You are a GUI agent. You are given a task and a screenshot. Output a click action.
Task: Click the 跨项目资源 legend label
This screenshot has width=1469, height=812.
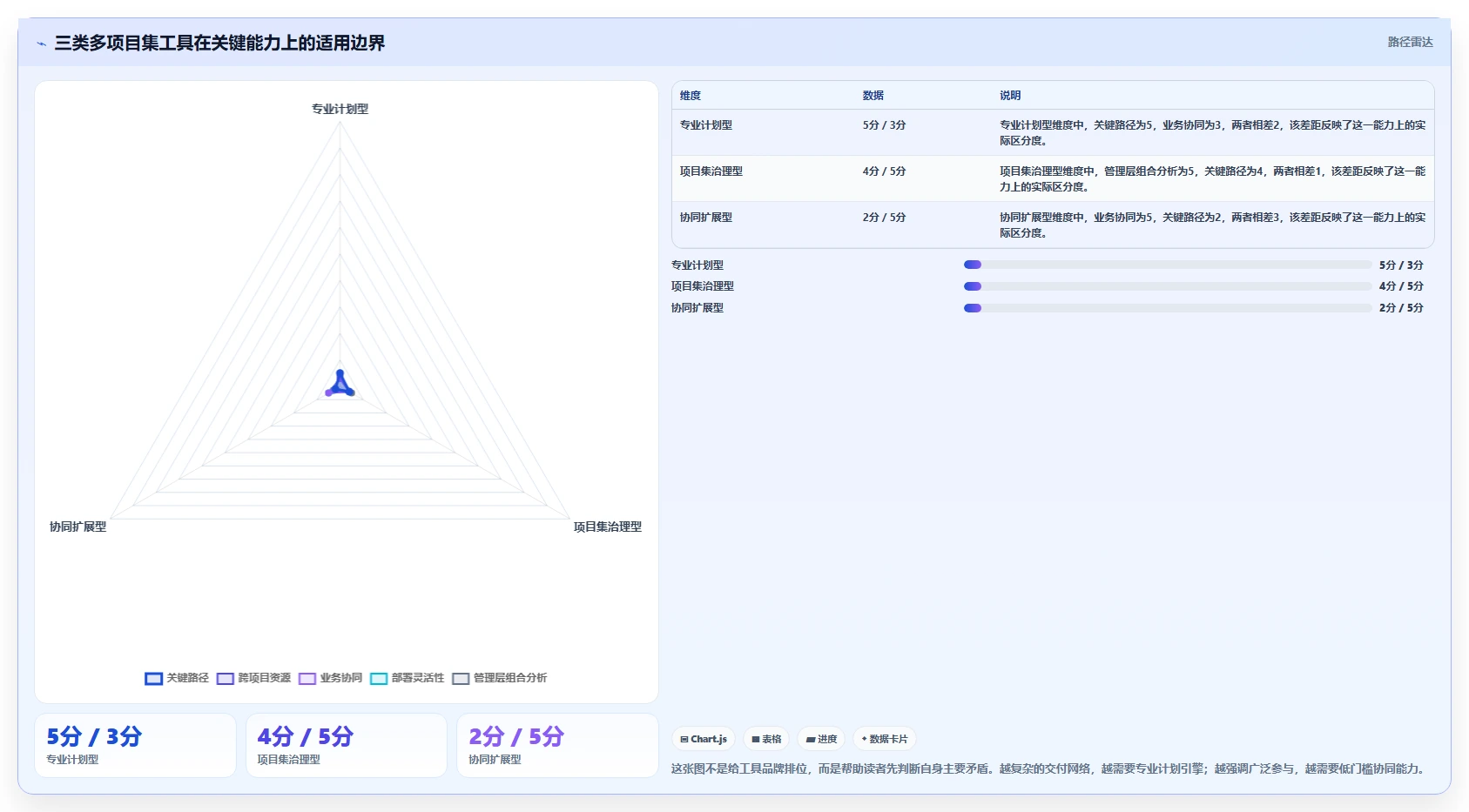pos(265,678)
